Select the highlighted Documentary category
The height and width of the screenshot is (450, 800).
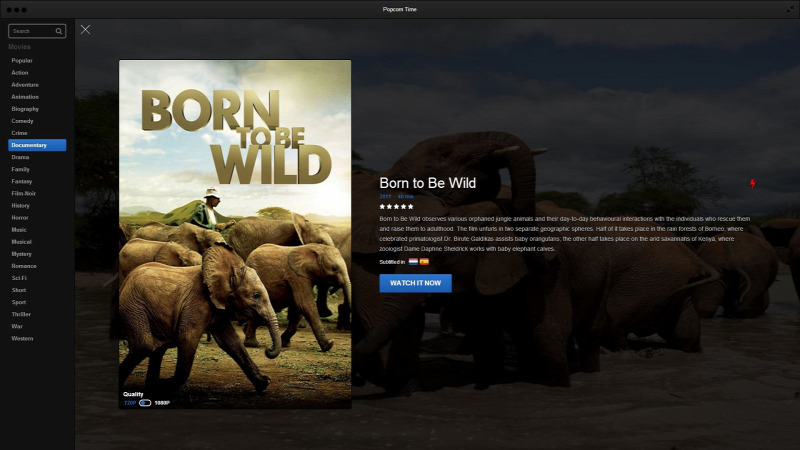coord(37,145)
